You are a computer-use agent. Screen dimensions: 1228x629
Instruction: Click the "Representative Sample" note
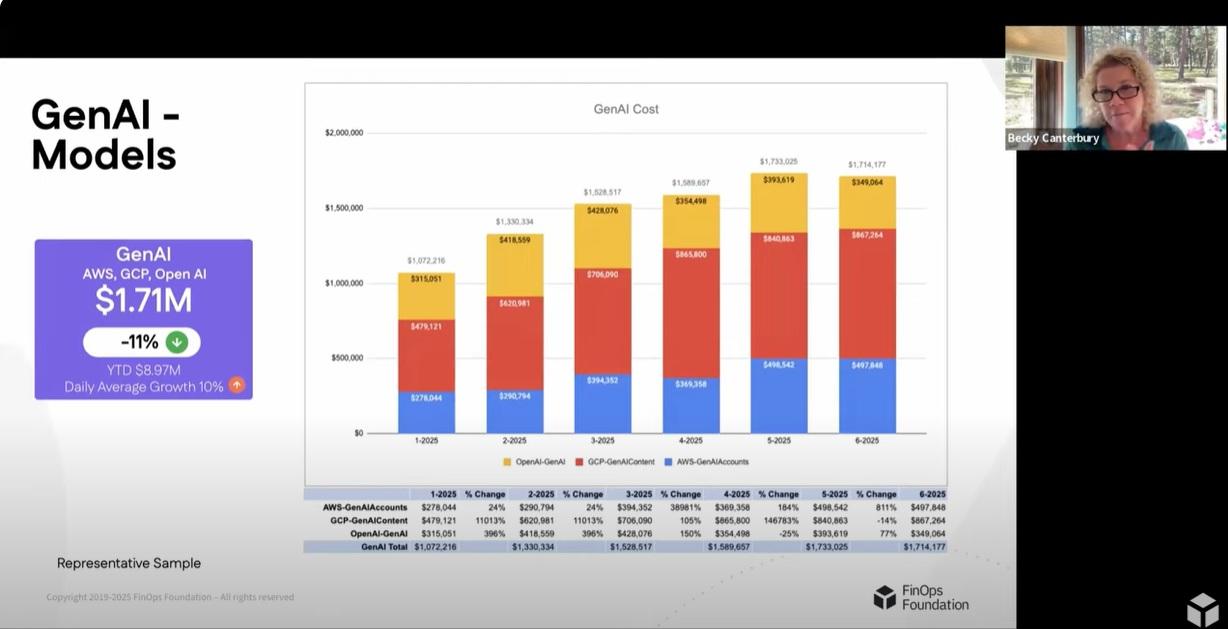(x=129, y=563)
